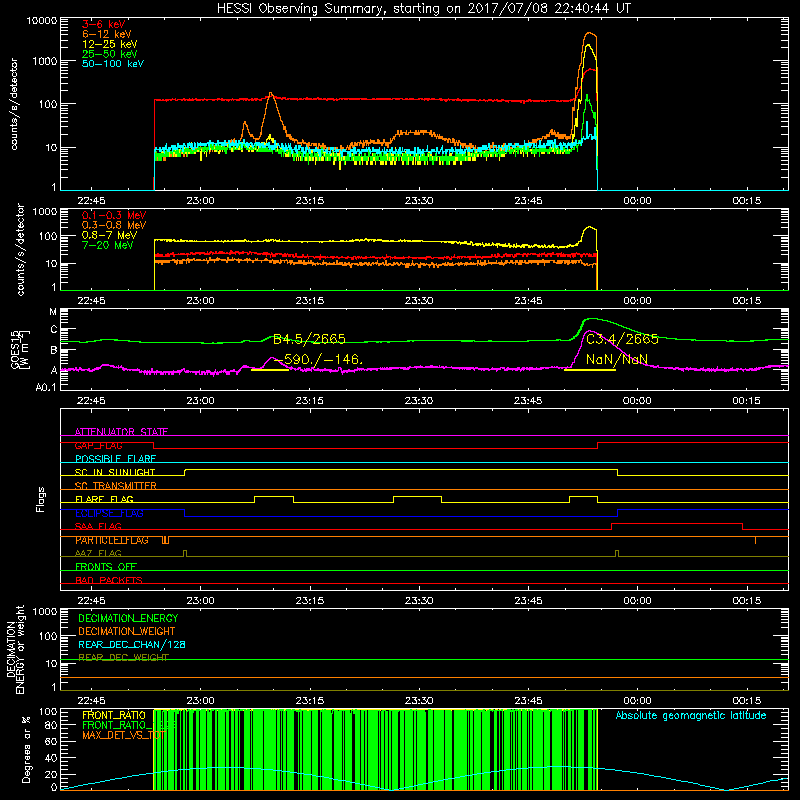Viewport: 800px width, 800px height.
Task: Click the 10000 tick on top panel
Action: coord(42,21)
